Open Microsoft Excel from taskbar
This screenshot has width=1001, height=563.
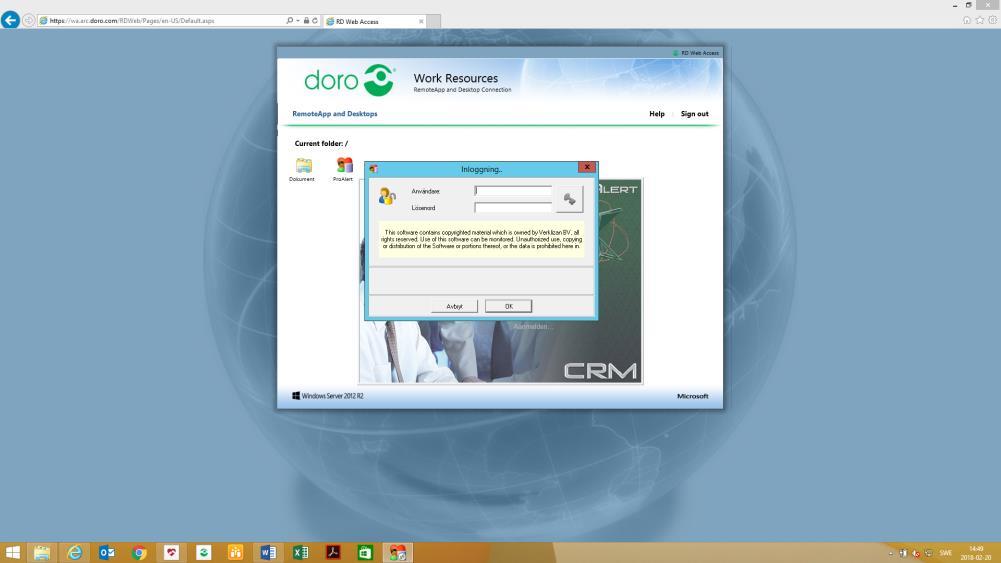tap(301, 552)
